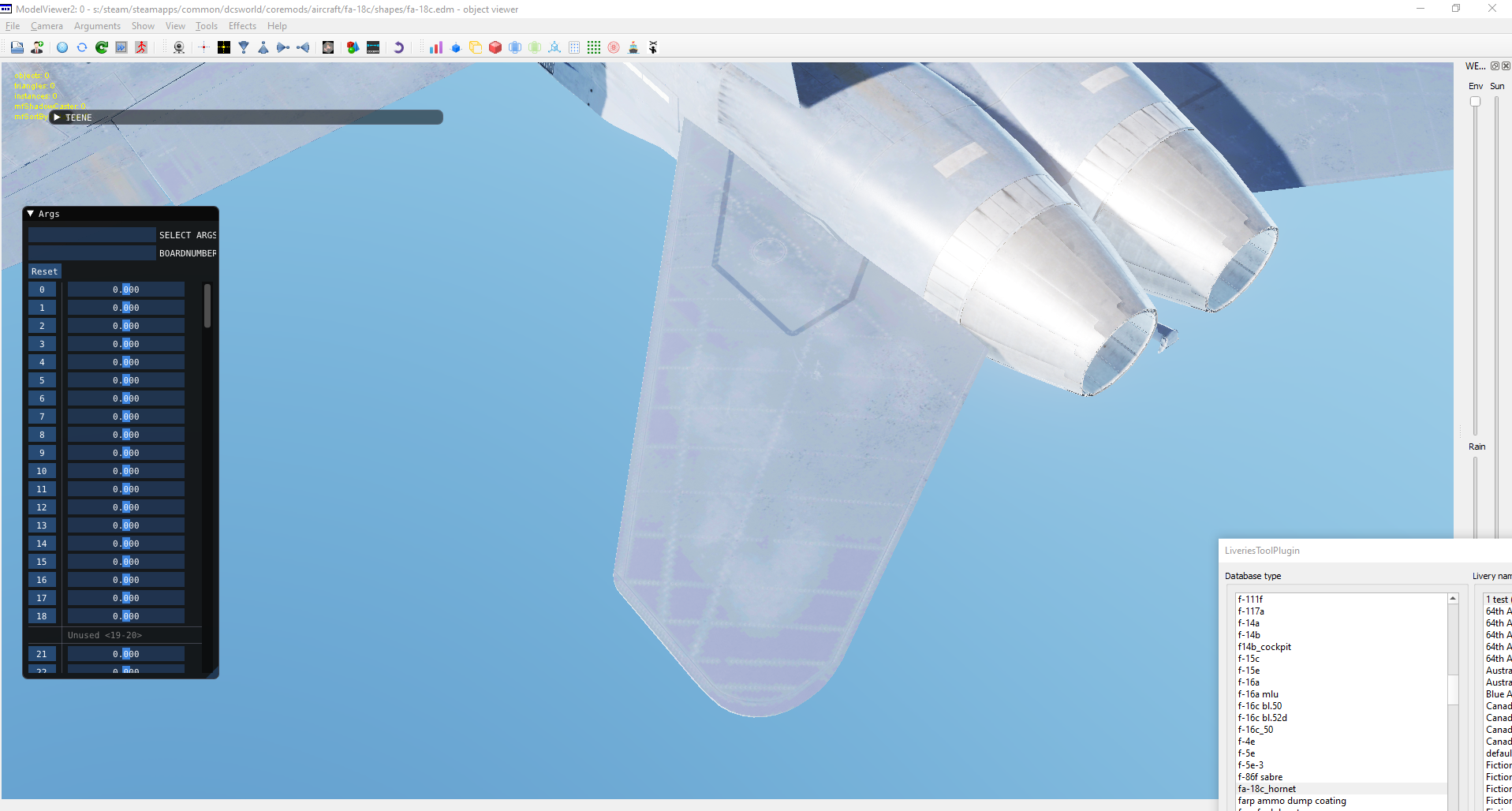Click the blue transparent box icon
The image size is (1512, 811).
pyautogui.click(x=515, y=47)
